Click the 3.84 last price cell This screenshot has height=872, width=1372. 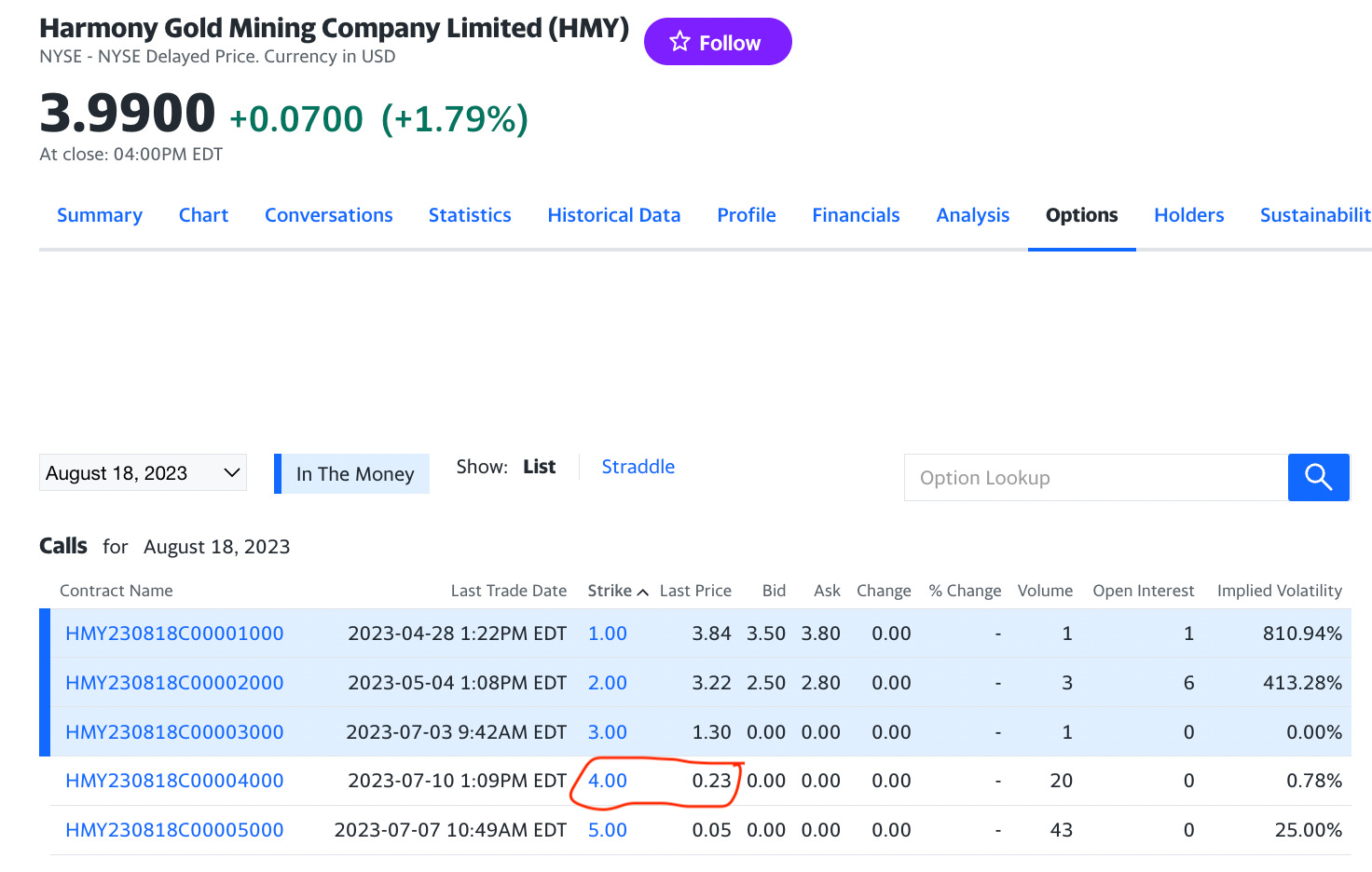click(x=711, y=634)
